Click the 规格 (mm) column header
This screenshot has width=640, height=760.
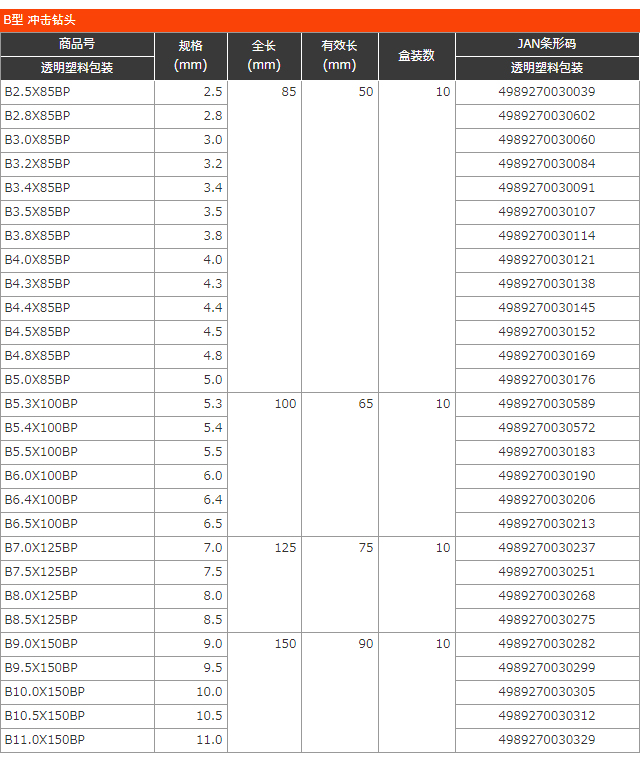tap(190, 56)
